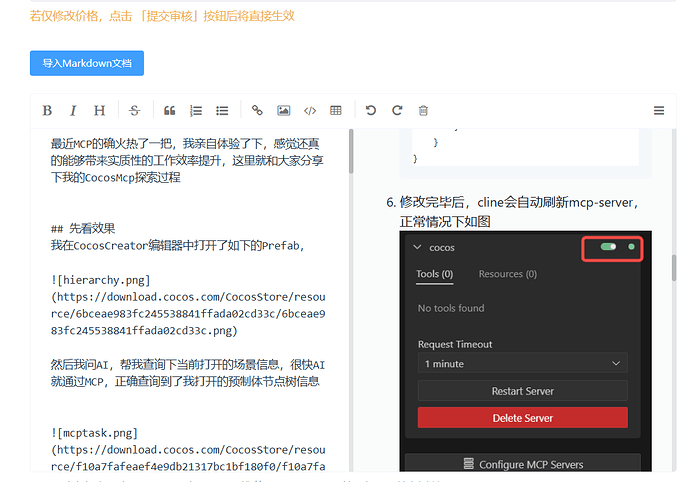Click the '![mcptask.png]' markdown line
The width and height of the screenshot is (690, 482).
tap(94, 433)
